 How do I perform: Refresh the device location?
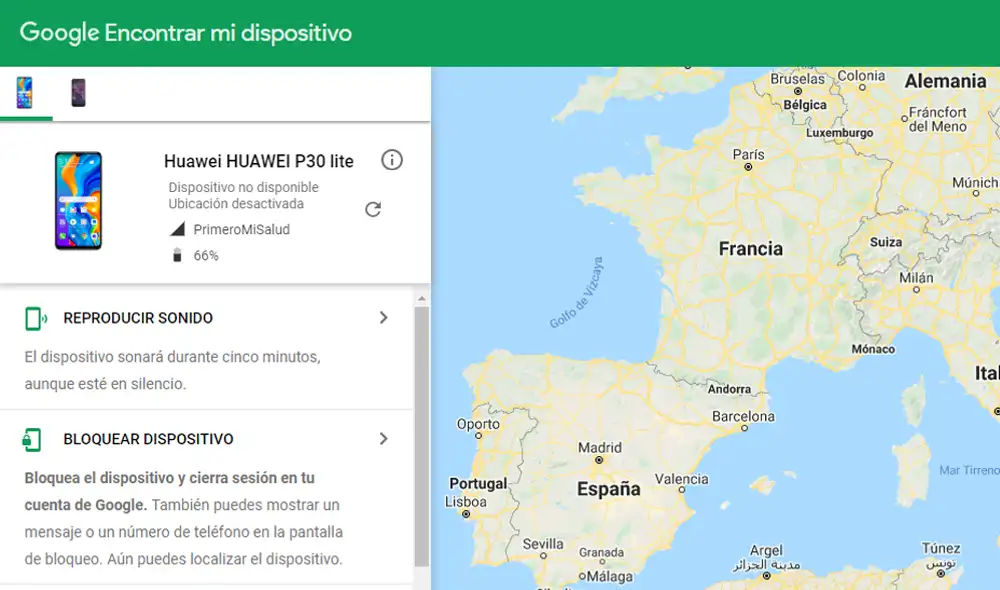(x=373, y=210)
